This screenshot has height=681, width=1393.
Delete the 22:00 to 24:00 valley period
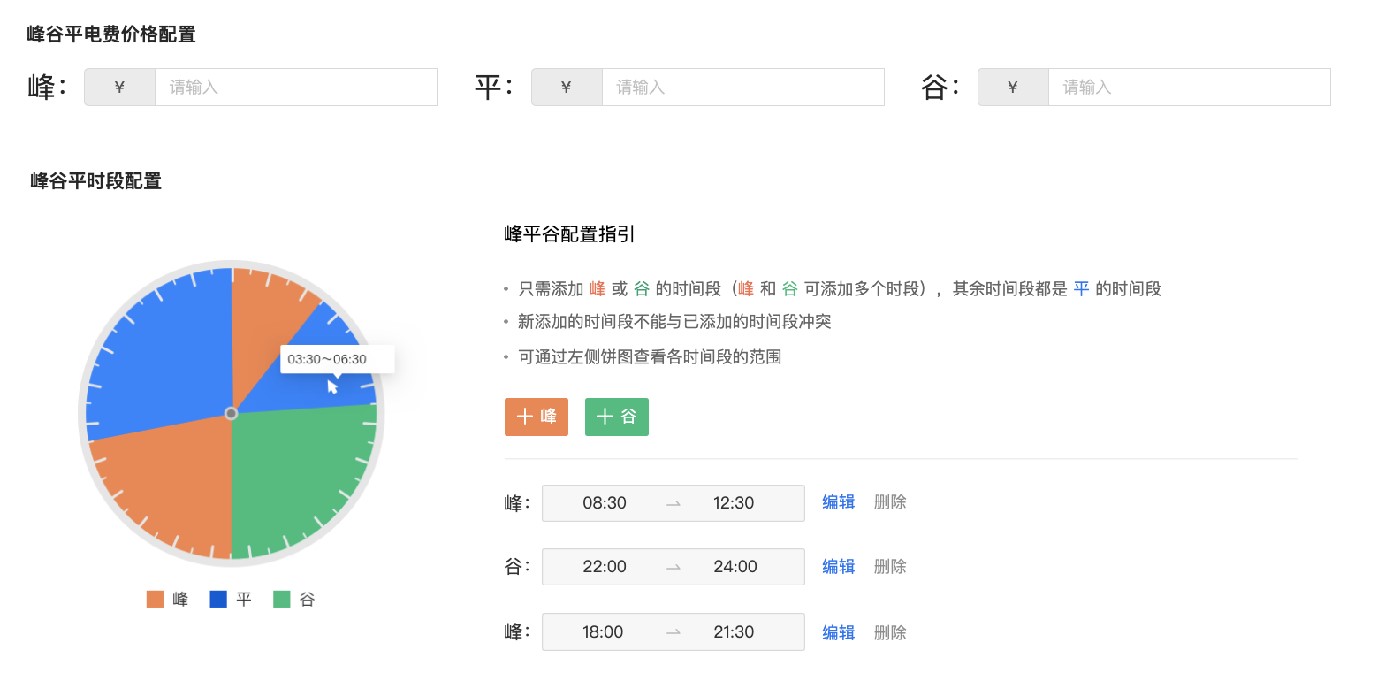[x=890, y=566]
